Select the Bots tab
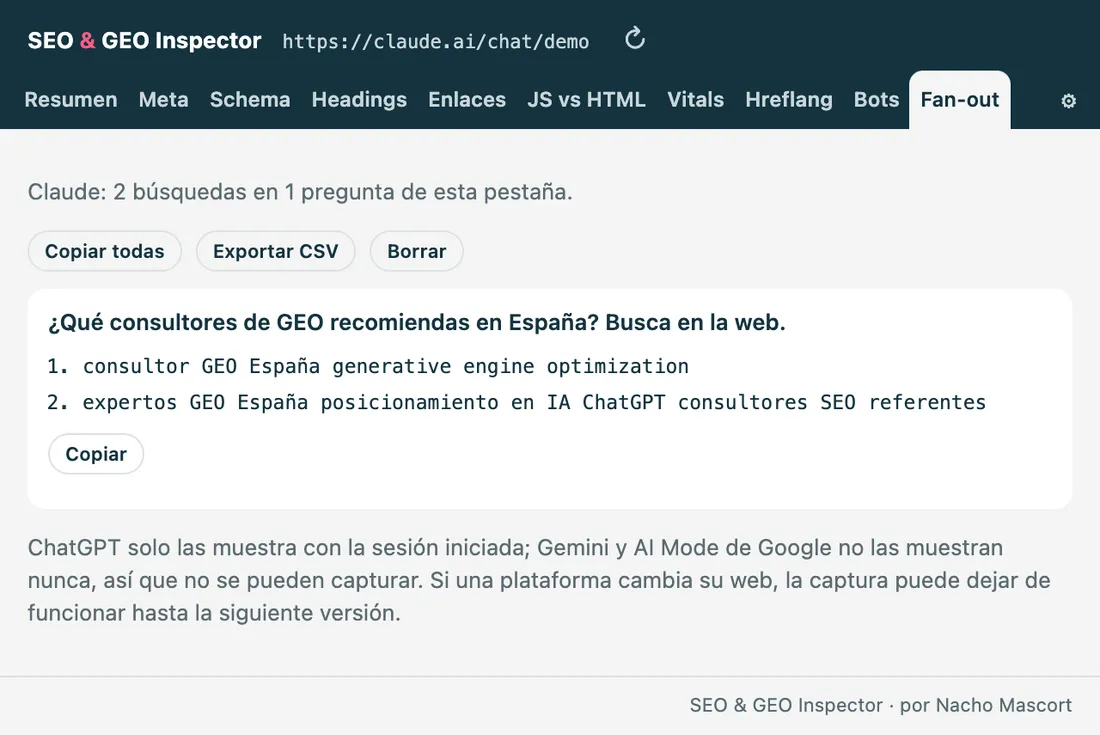This screenshot has width=1100, height=735. [876, 100]
